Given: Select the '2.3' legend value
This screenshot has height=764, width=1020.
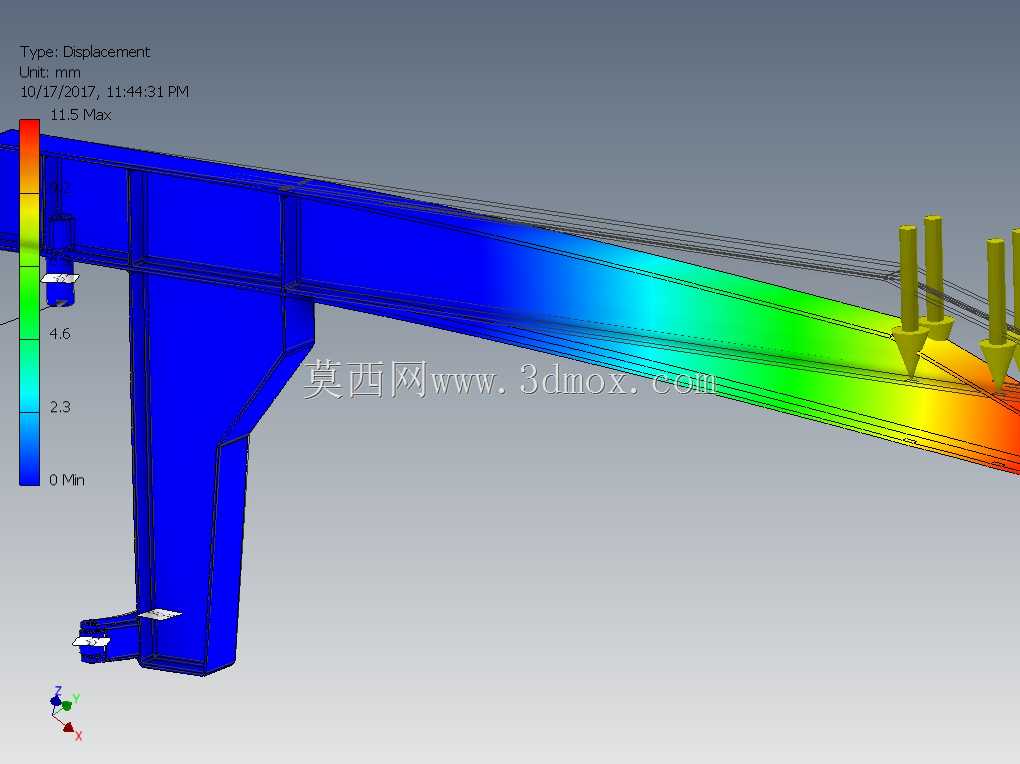Looking at the screenshot, I should point(60,407).
